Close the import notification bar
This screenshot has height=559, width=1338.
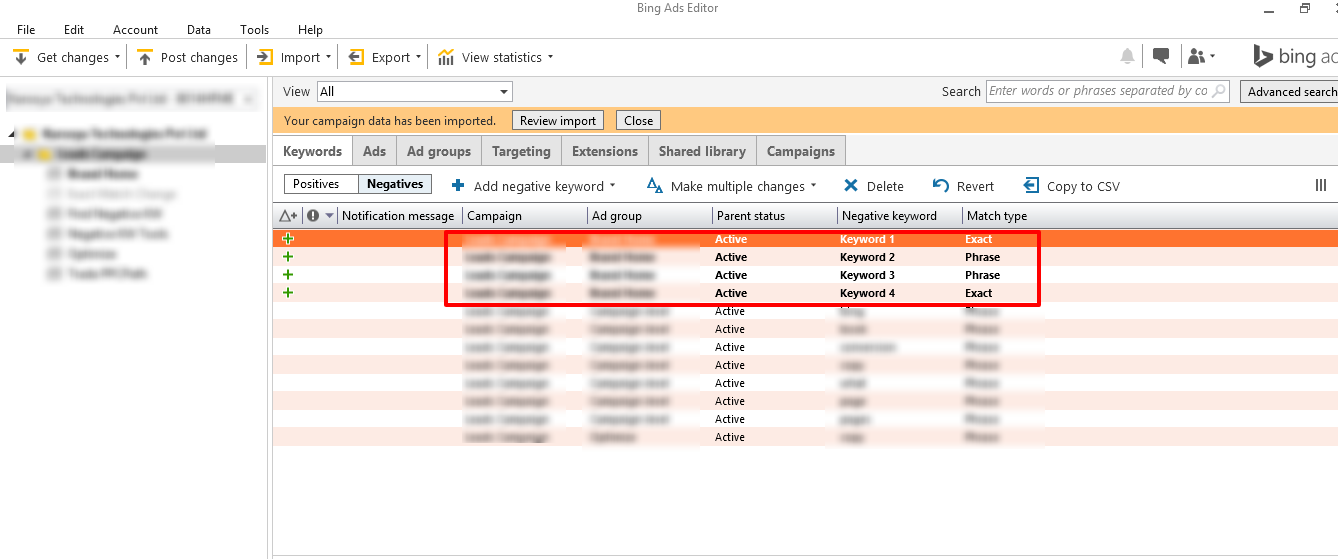tap(639, 120)
